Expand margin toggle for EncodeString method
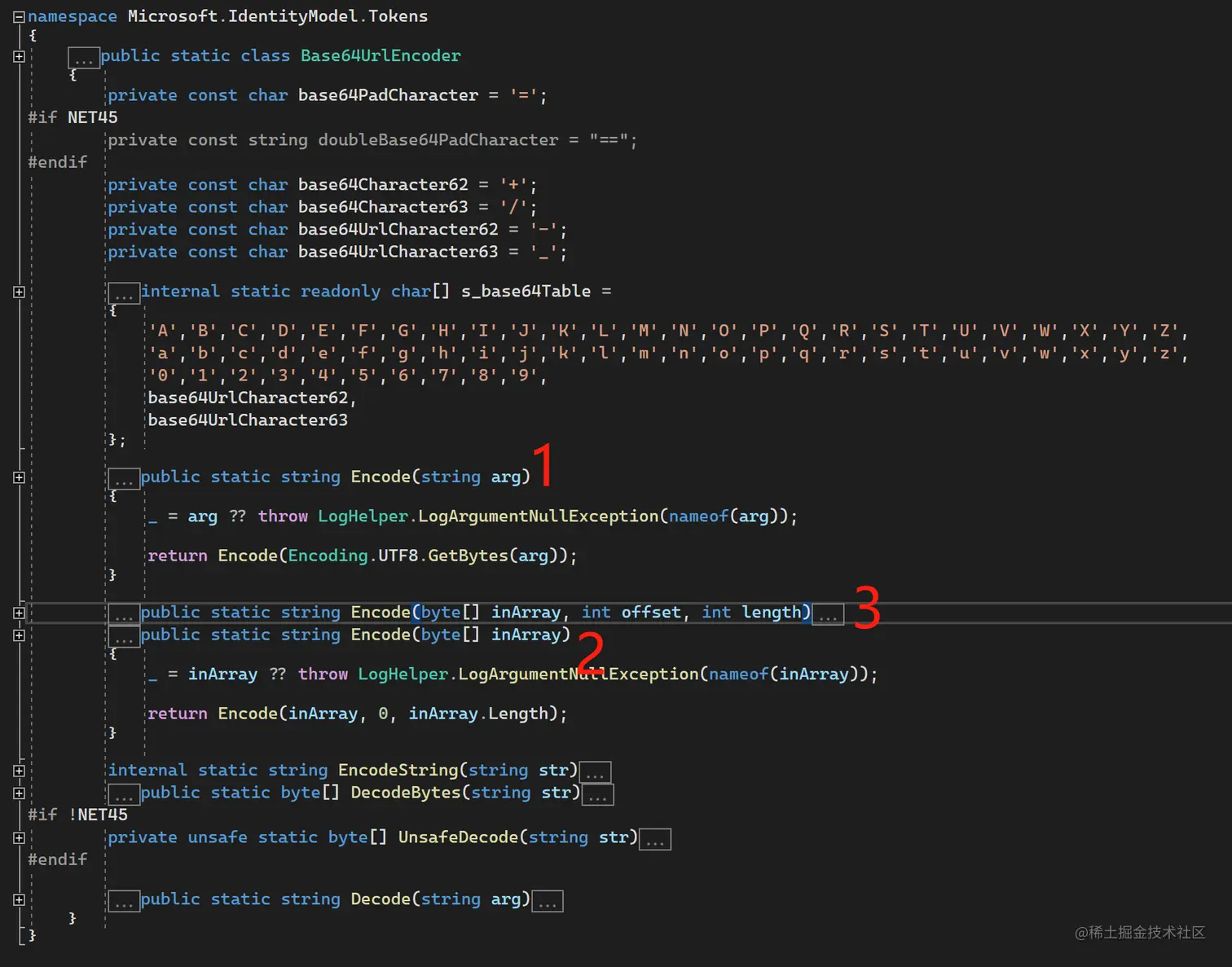This screenshot has height=967, width=1232. 19,771
